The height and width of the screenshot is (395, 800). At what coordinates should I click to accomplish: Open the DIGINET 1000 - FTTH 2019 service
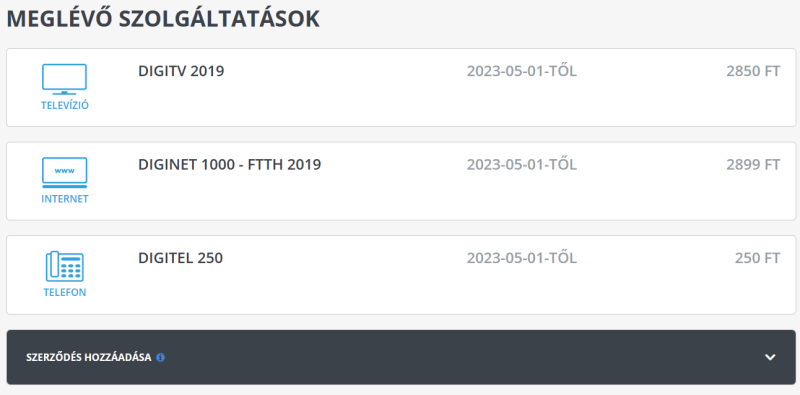(x=230, y=164)
